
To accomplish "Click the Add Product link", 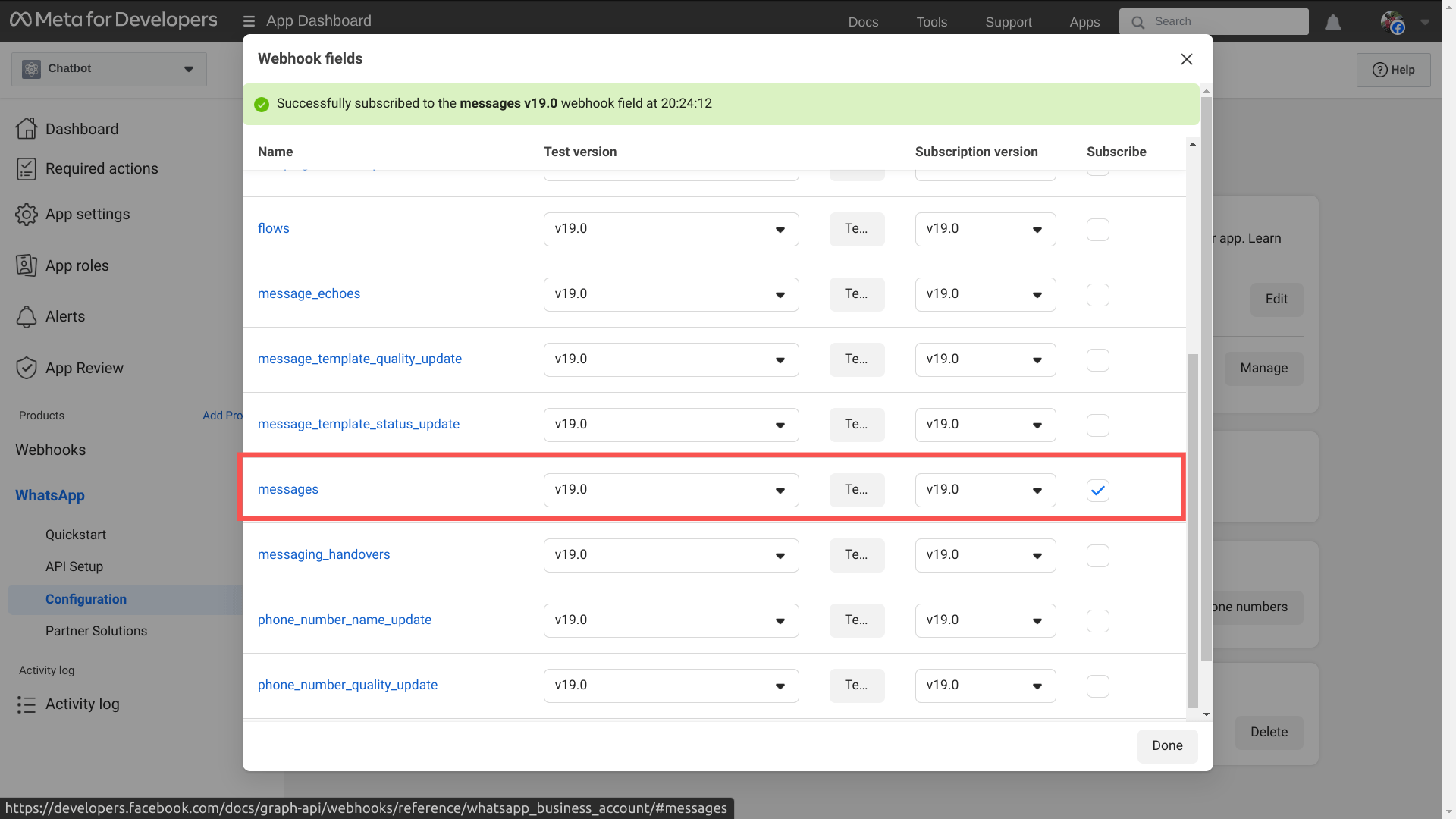I will tap(222, 416).
